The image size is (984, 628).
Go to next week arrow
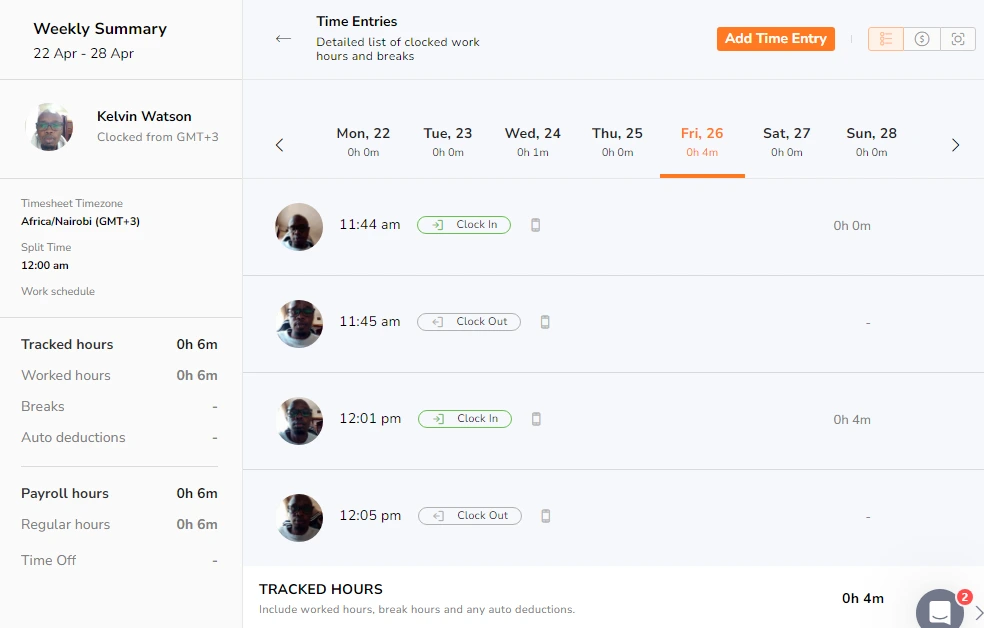tap(955, 145)
